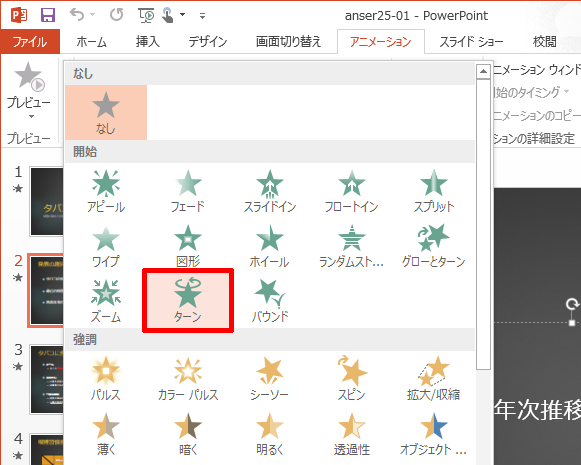Image resolution: width=581 pixels, height=465 pixels.
Task: Switch to the 画面切り替え tab
Action: point(288,42)
